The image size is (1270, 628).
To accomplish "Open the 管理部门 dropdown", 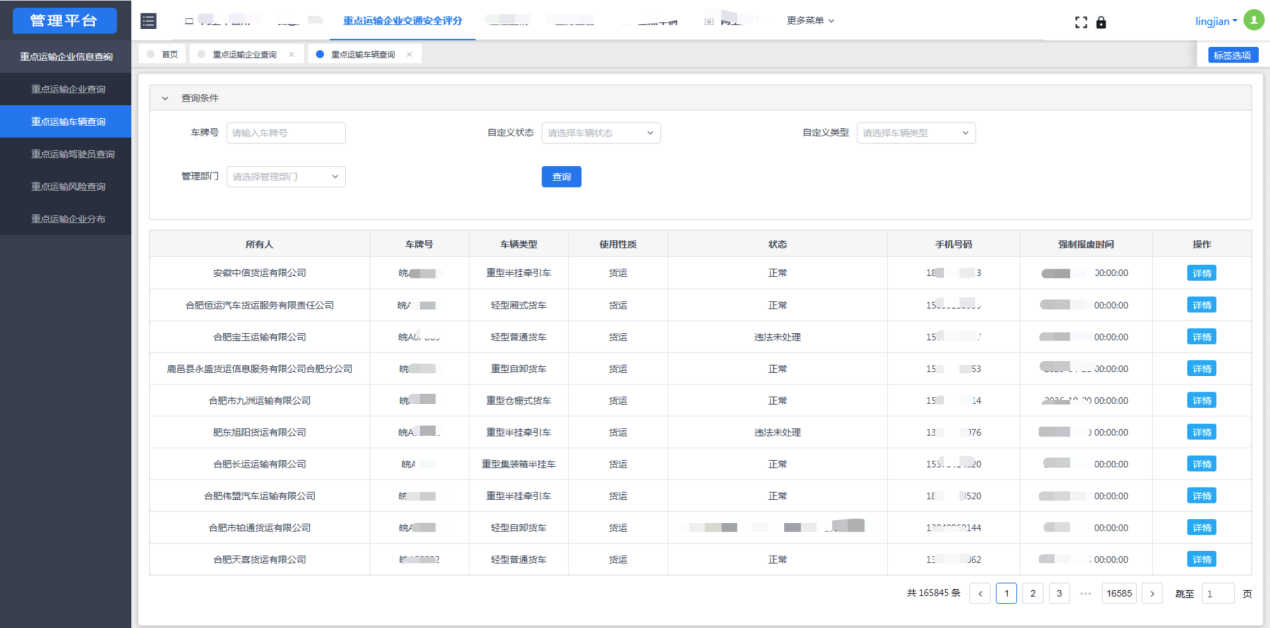I will tap(286, 177).
